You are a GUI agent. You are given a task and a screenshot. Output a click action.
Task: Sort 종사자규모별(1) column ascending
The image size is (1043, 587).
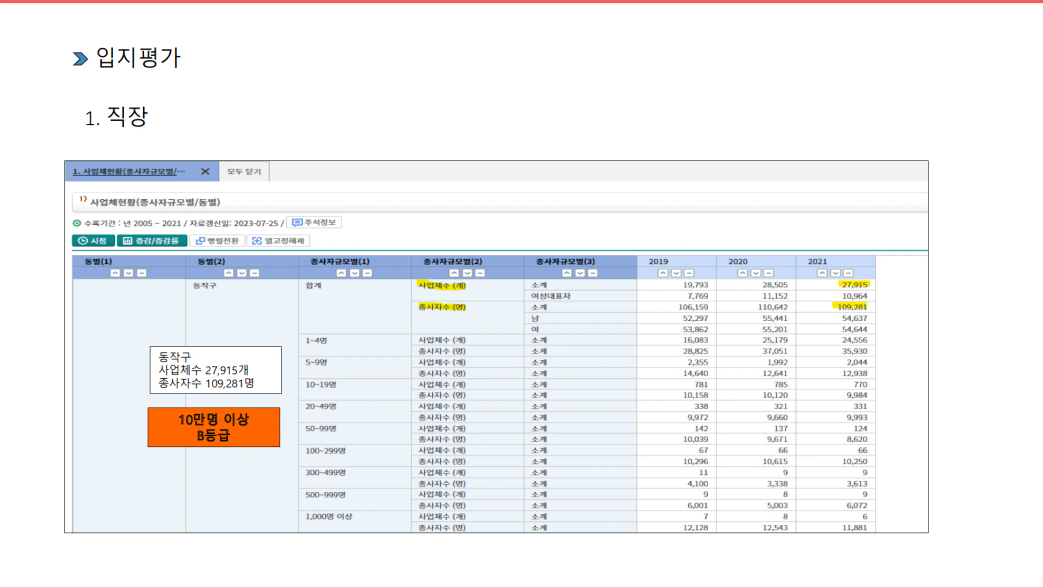(341, 273)
